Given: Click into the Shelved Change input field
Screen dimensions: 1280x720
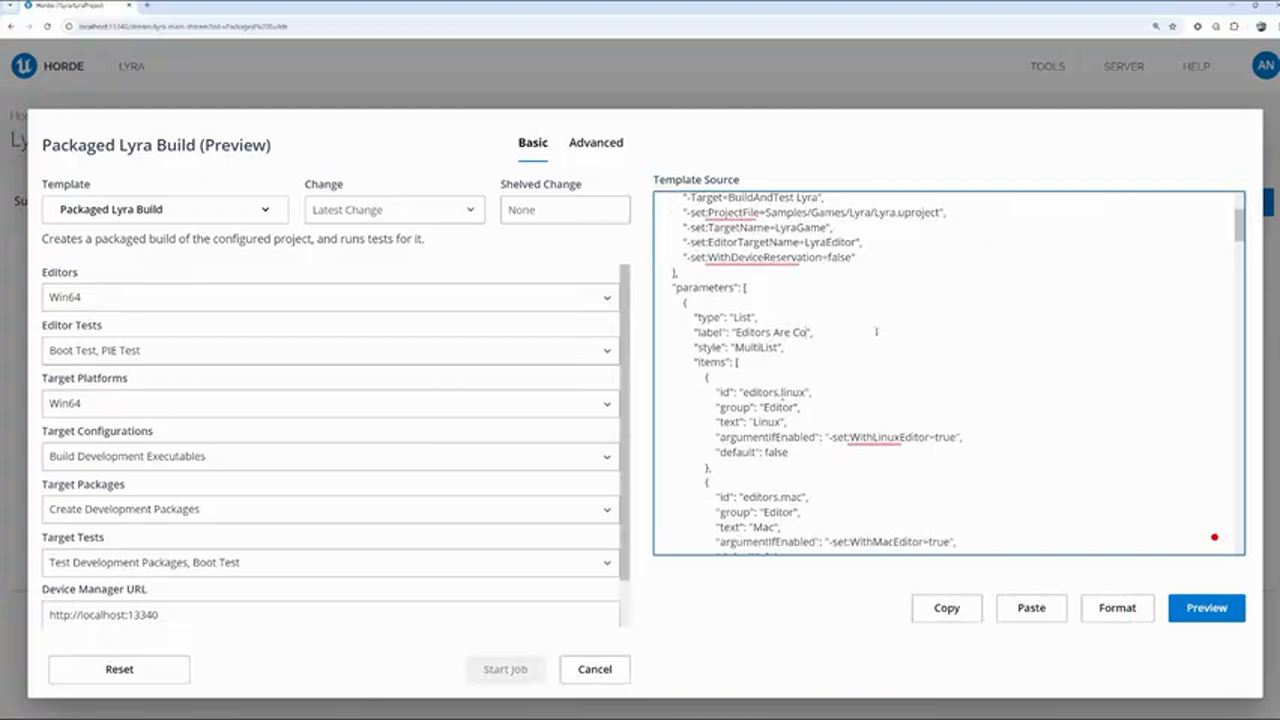Looking at the screenshot, I should click(x=565, y=210).
